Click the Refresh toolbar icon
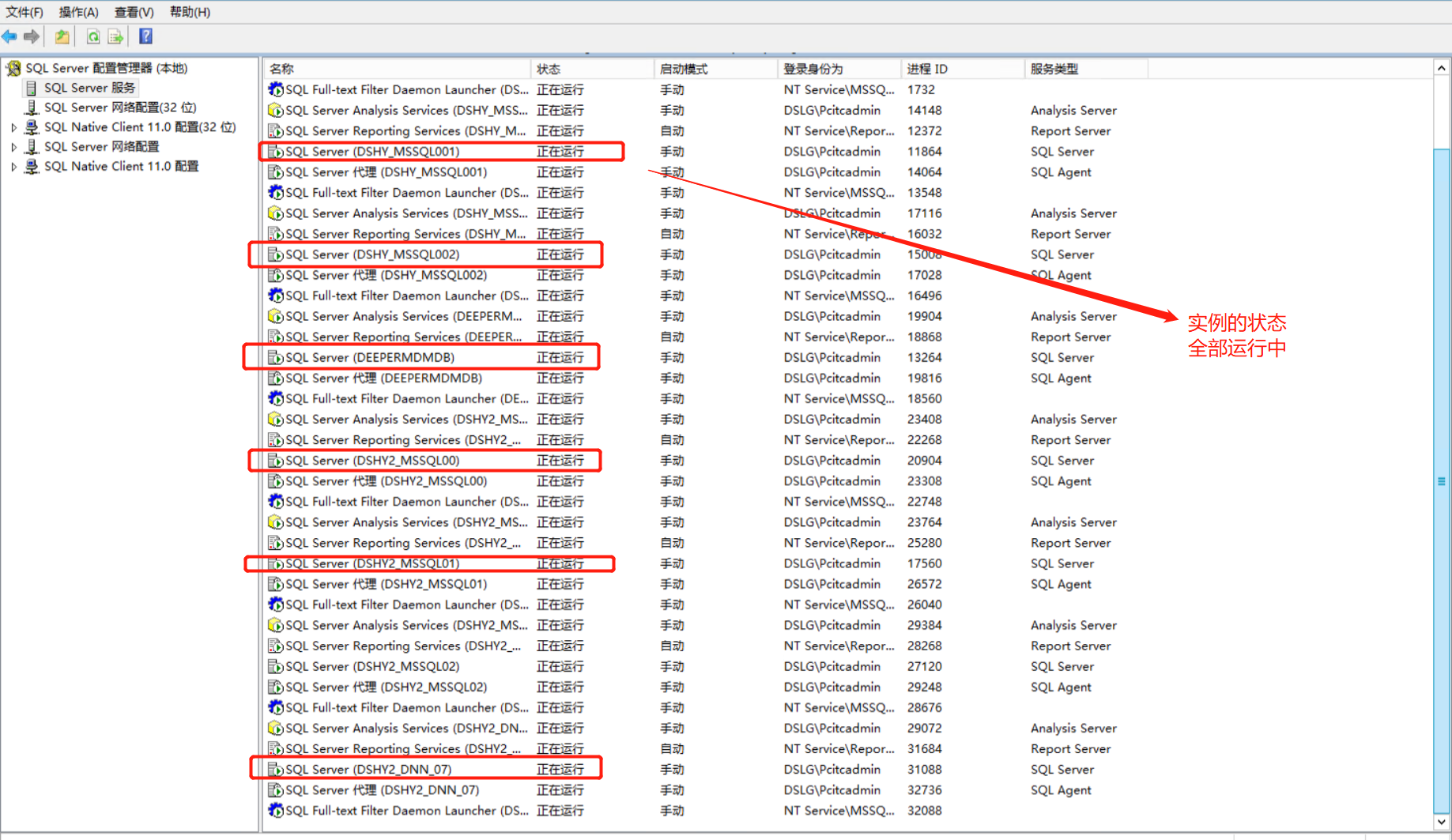The image size is (1452, 840). (x=93, y=36)
